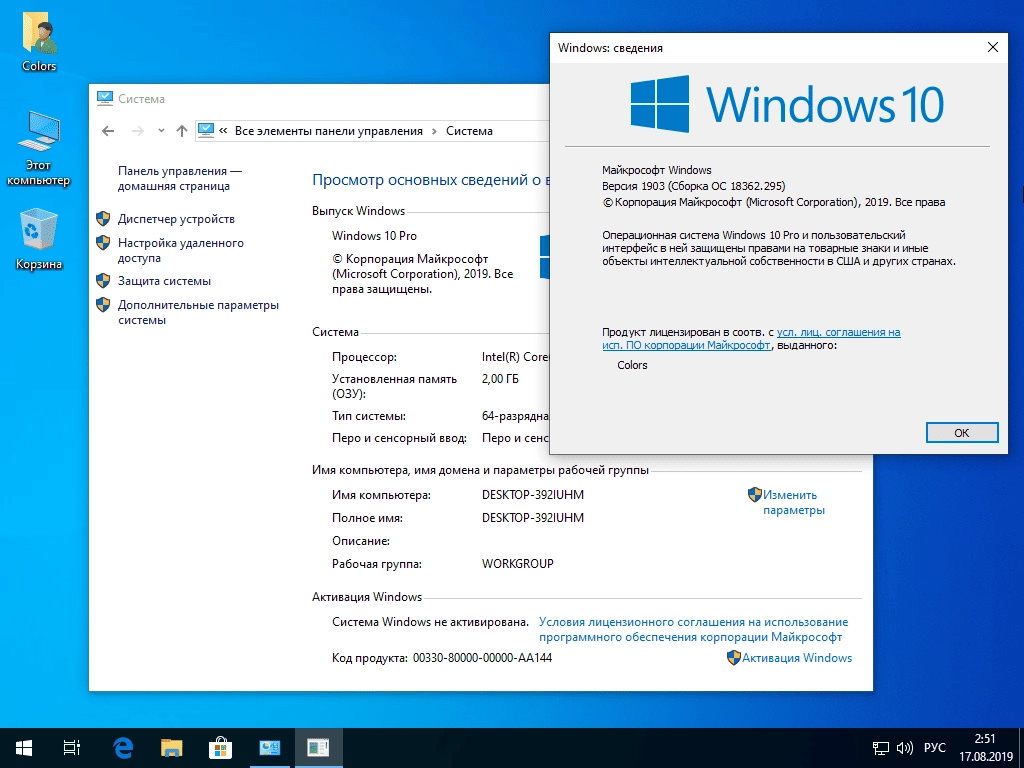Viewport: 1024px width, 768px height.
Task: Click the Back arrow in the Система window
Action: tap(108, 131)
